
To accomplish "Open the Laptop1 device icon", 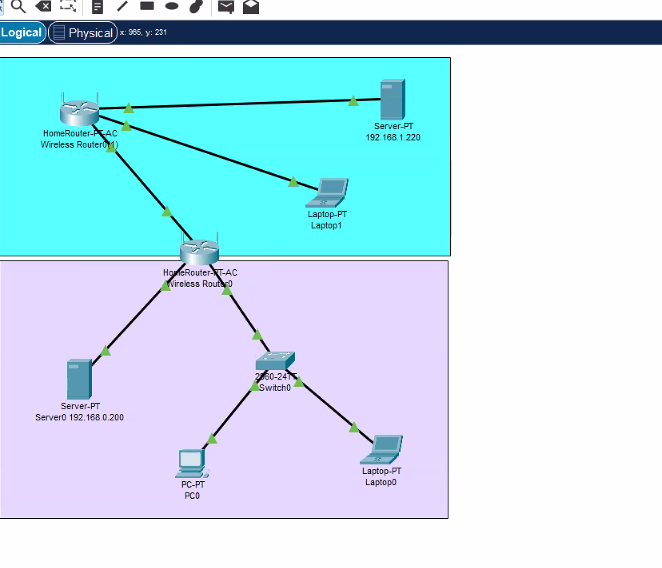I will click(x=327, y=193).
